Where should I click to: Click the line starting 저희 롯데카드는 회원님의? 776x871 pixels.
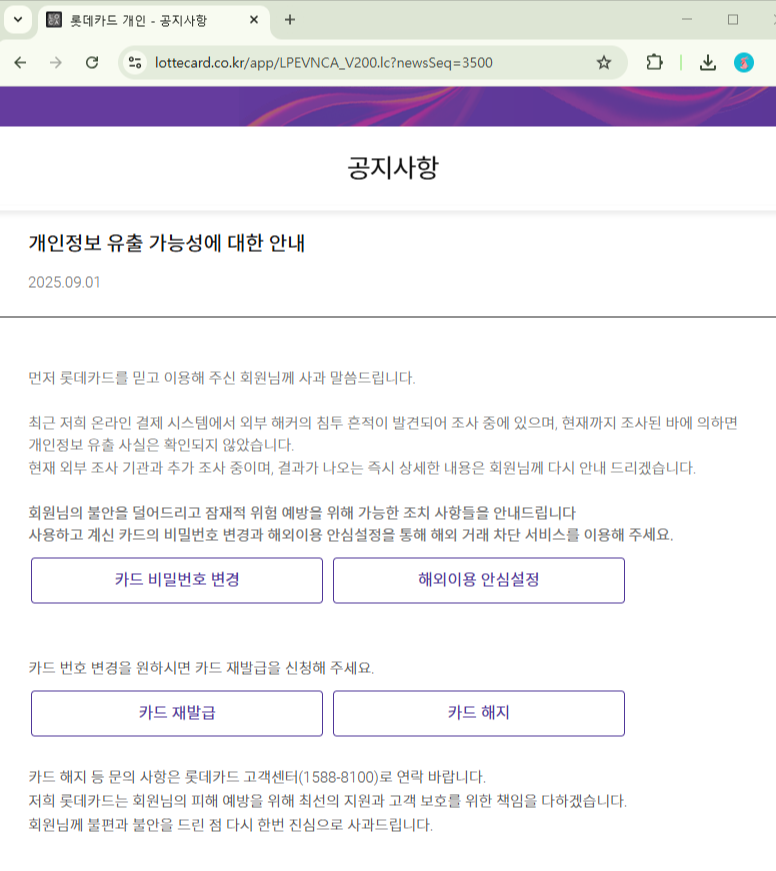click(328, 801)
